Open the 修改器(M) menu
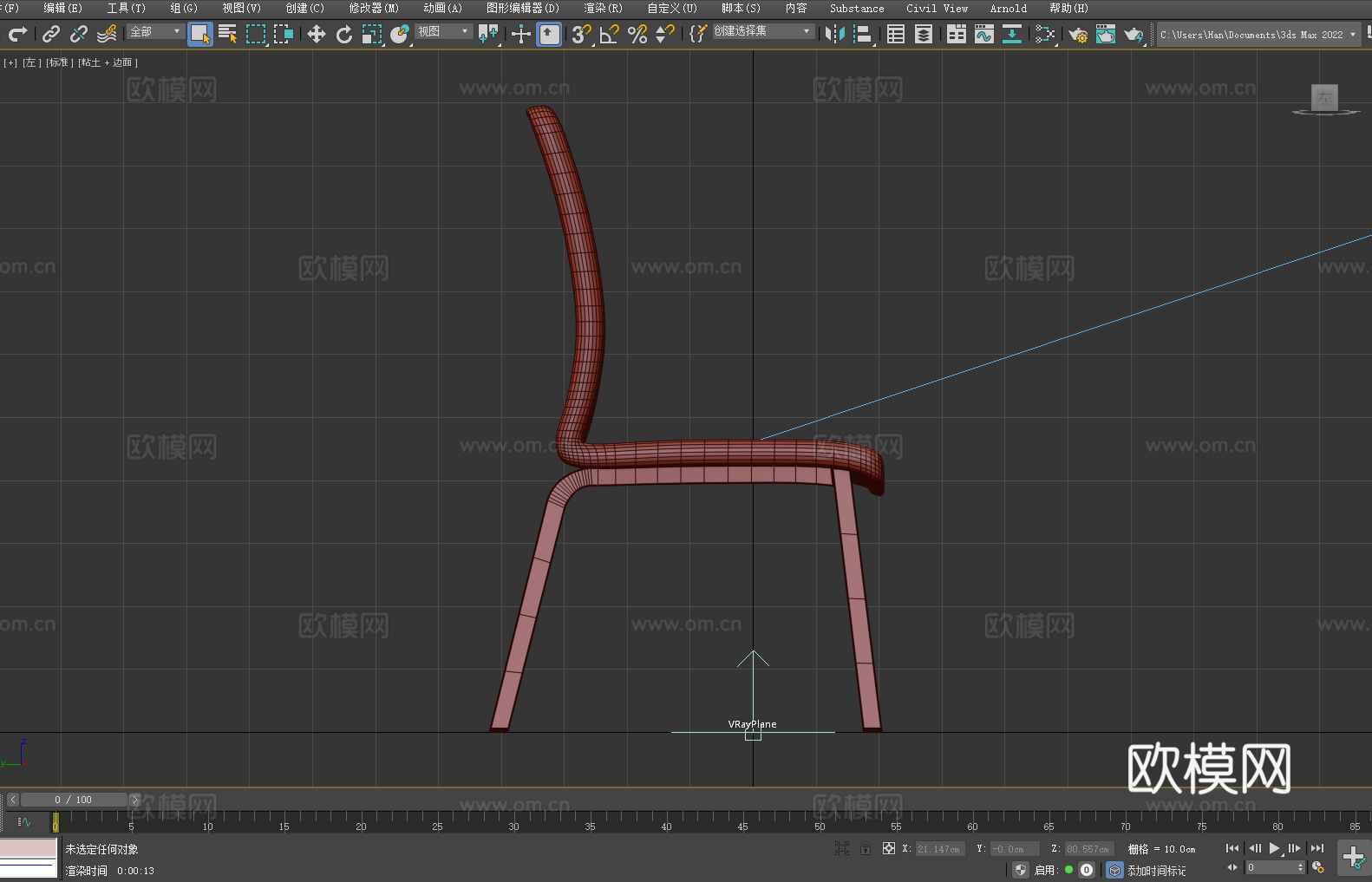The image size is (1372, 882). pos(374,8)
